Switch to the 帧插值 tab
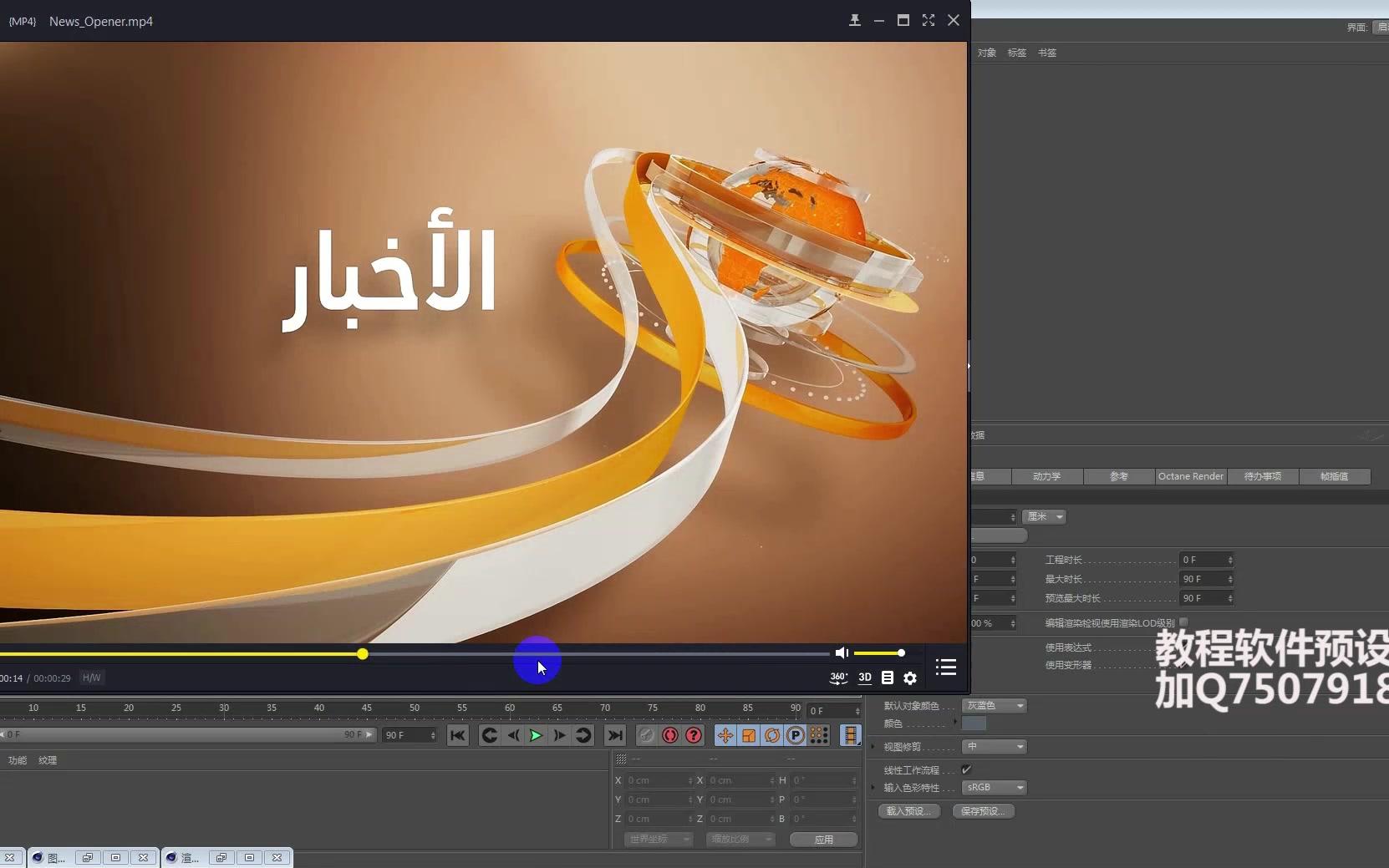The image size is (1389, 868). pos(1335,476)
